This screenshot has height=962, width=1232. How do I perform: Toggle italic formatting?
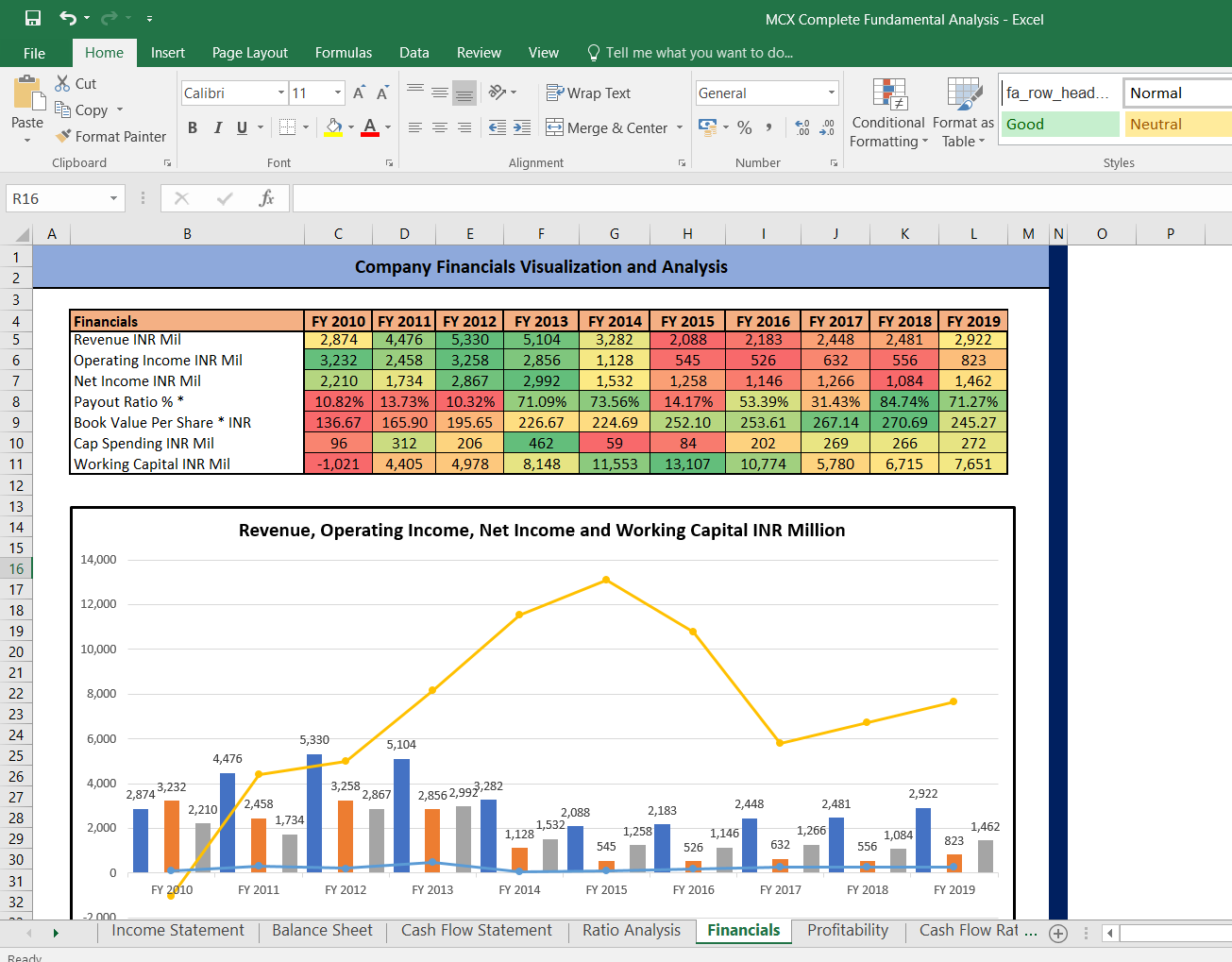click(x=218, y=127)
